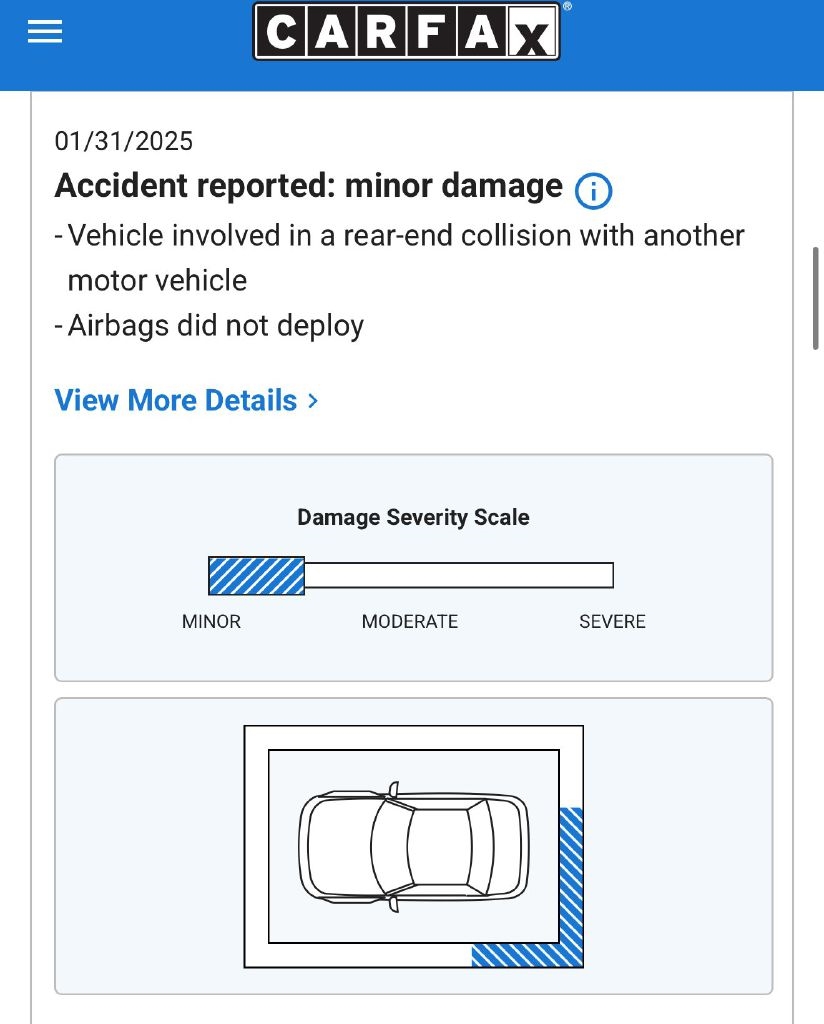This screenshot has width=824, height=1024.
Task: Click the blue hatched minor severity segment
Action: click(256, 576)
